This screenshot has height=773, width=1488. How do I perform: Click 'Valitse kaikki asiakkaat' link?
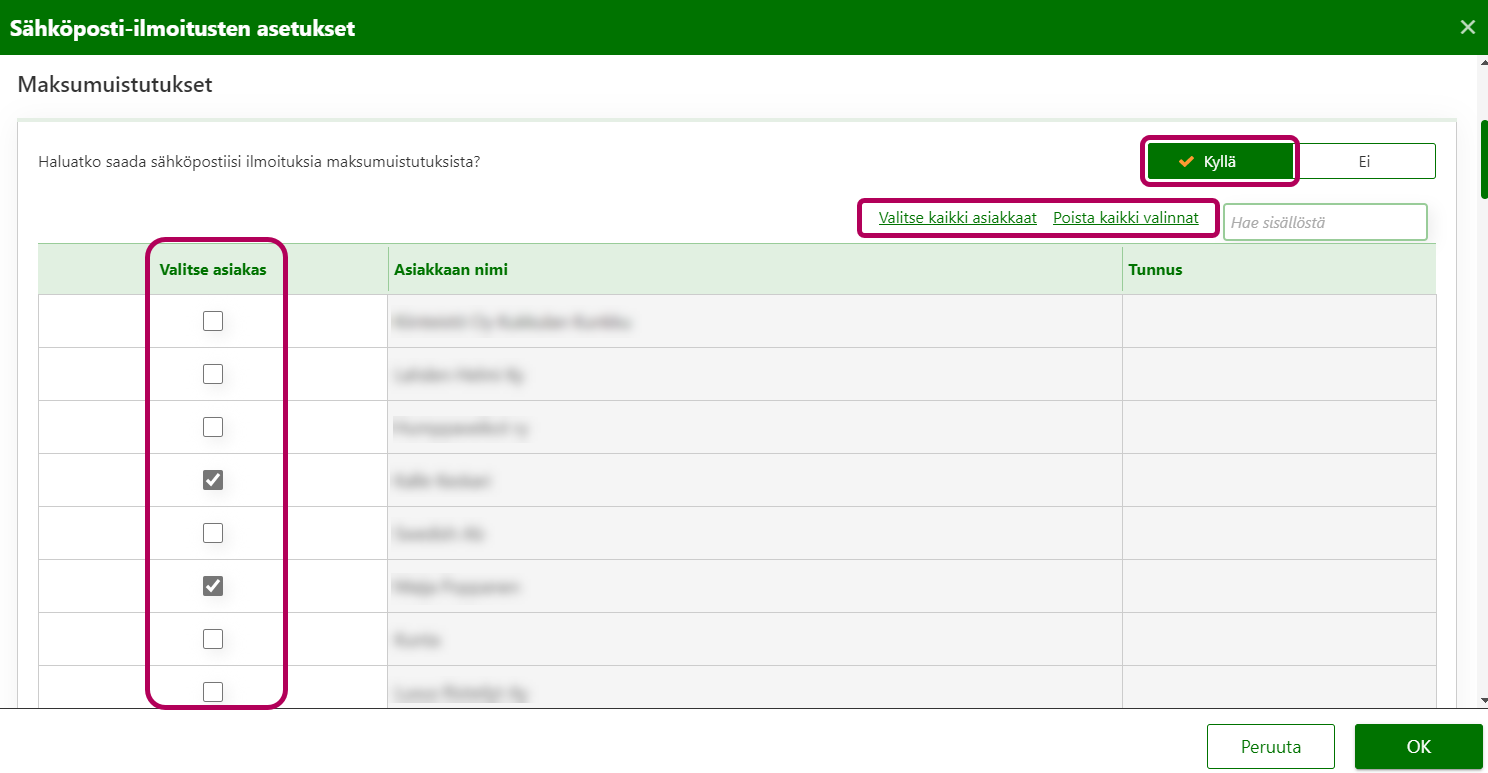coord(957,218)
